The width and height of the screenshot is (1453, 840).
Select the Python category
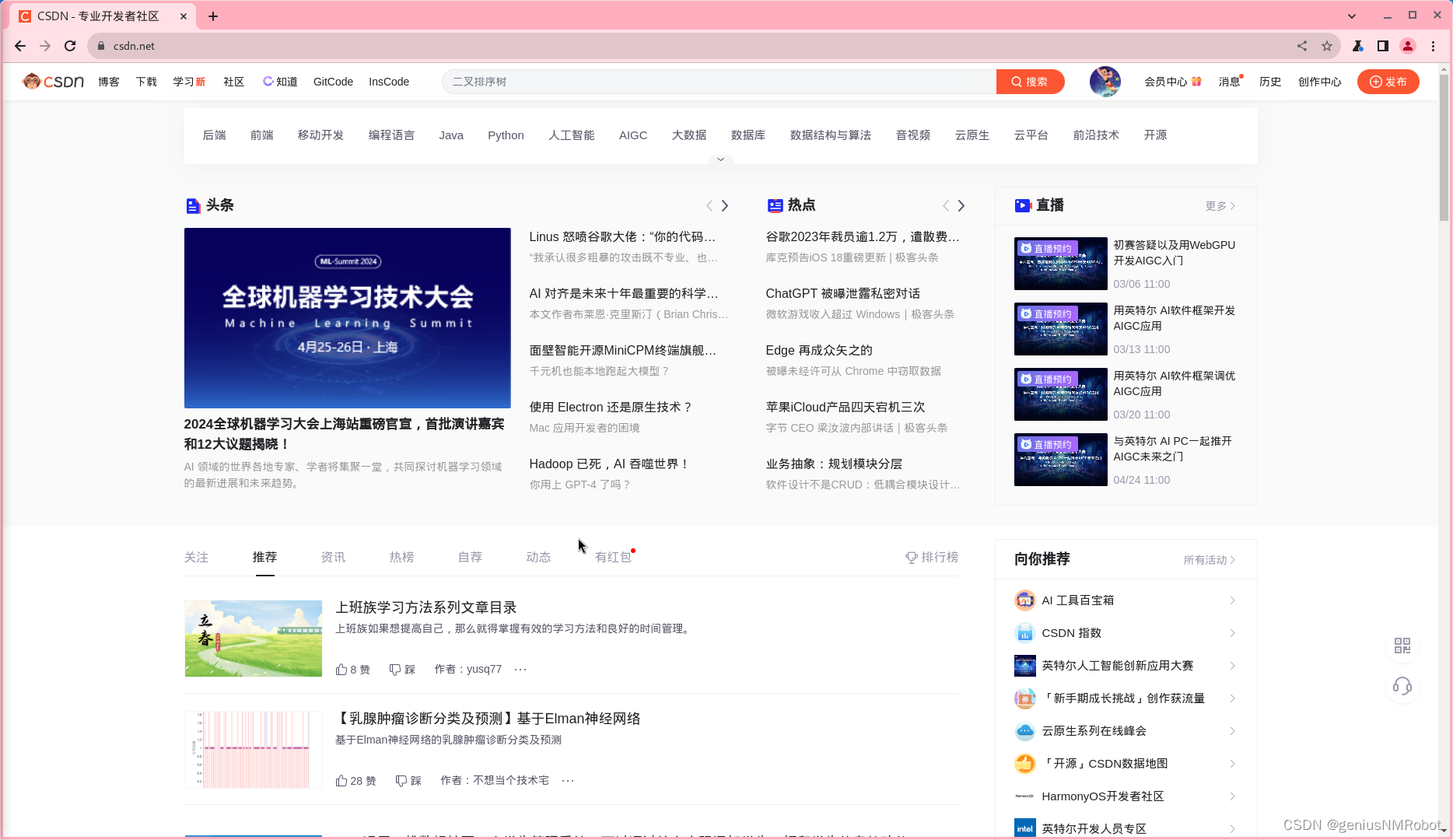(x=506, y=135)
